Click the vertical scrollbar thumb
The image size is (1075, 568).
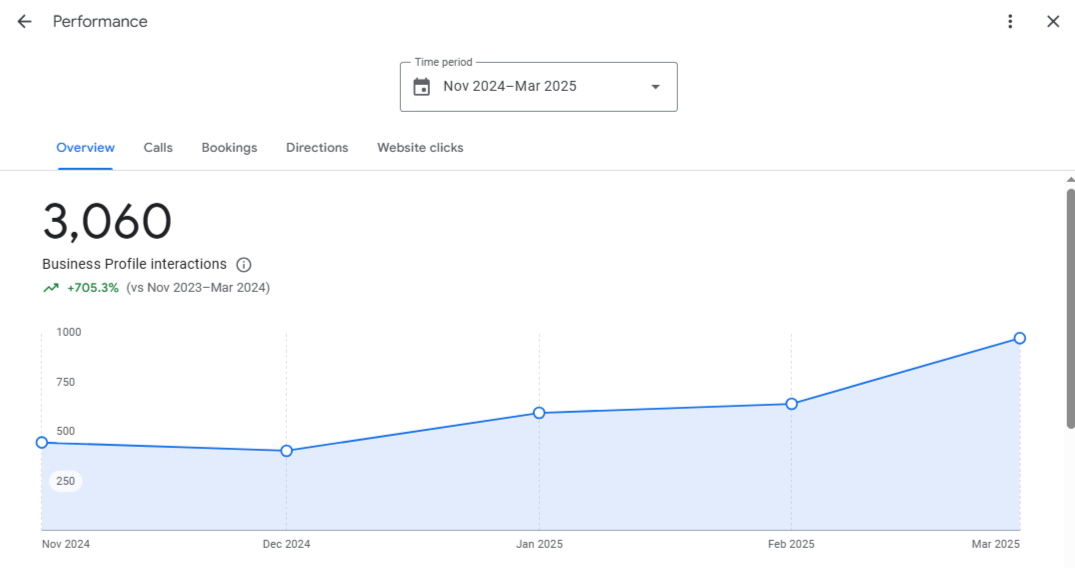pos(1070,309)
